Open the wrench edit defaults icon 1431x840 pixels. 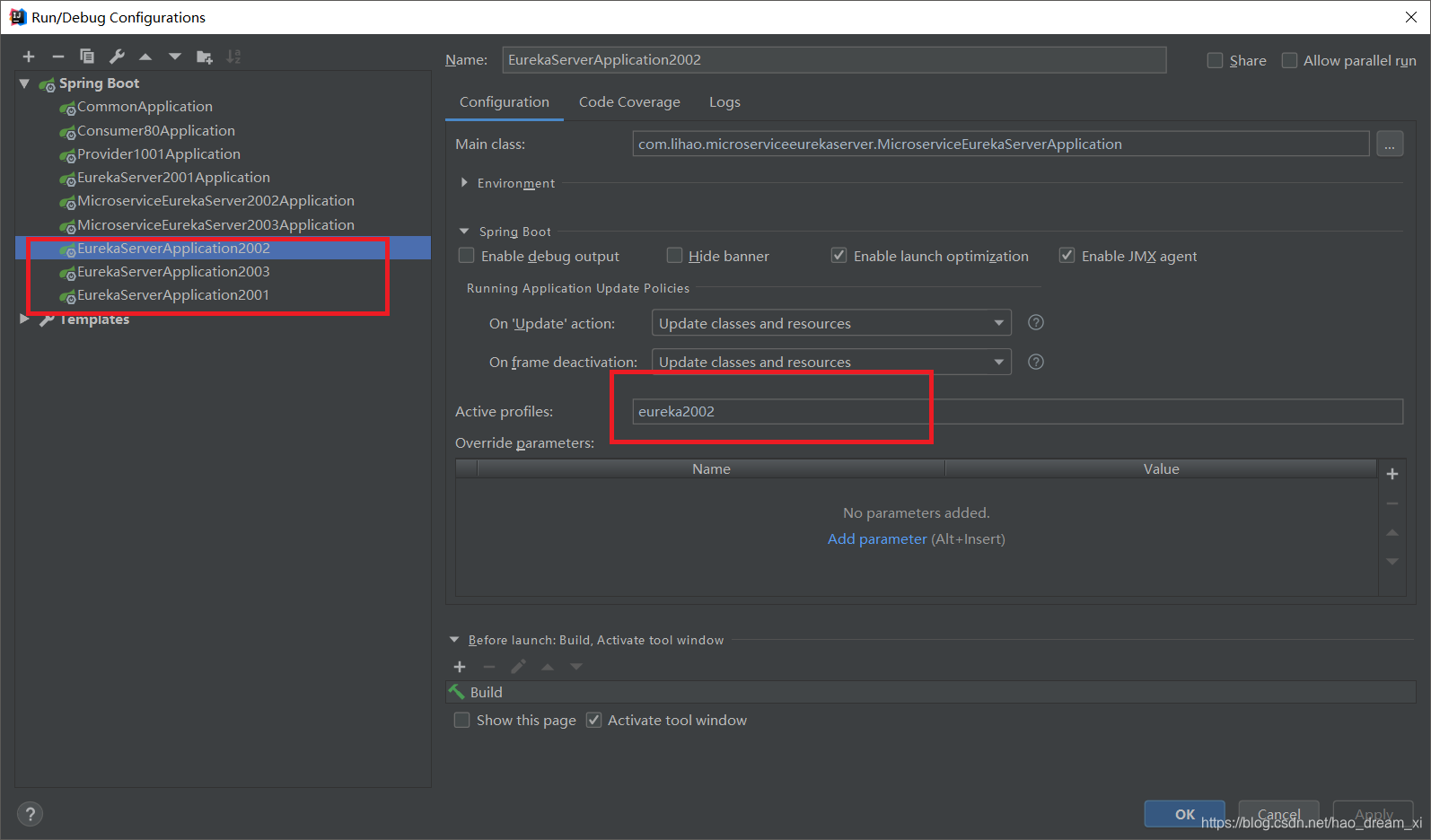[117, 57]
